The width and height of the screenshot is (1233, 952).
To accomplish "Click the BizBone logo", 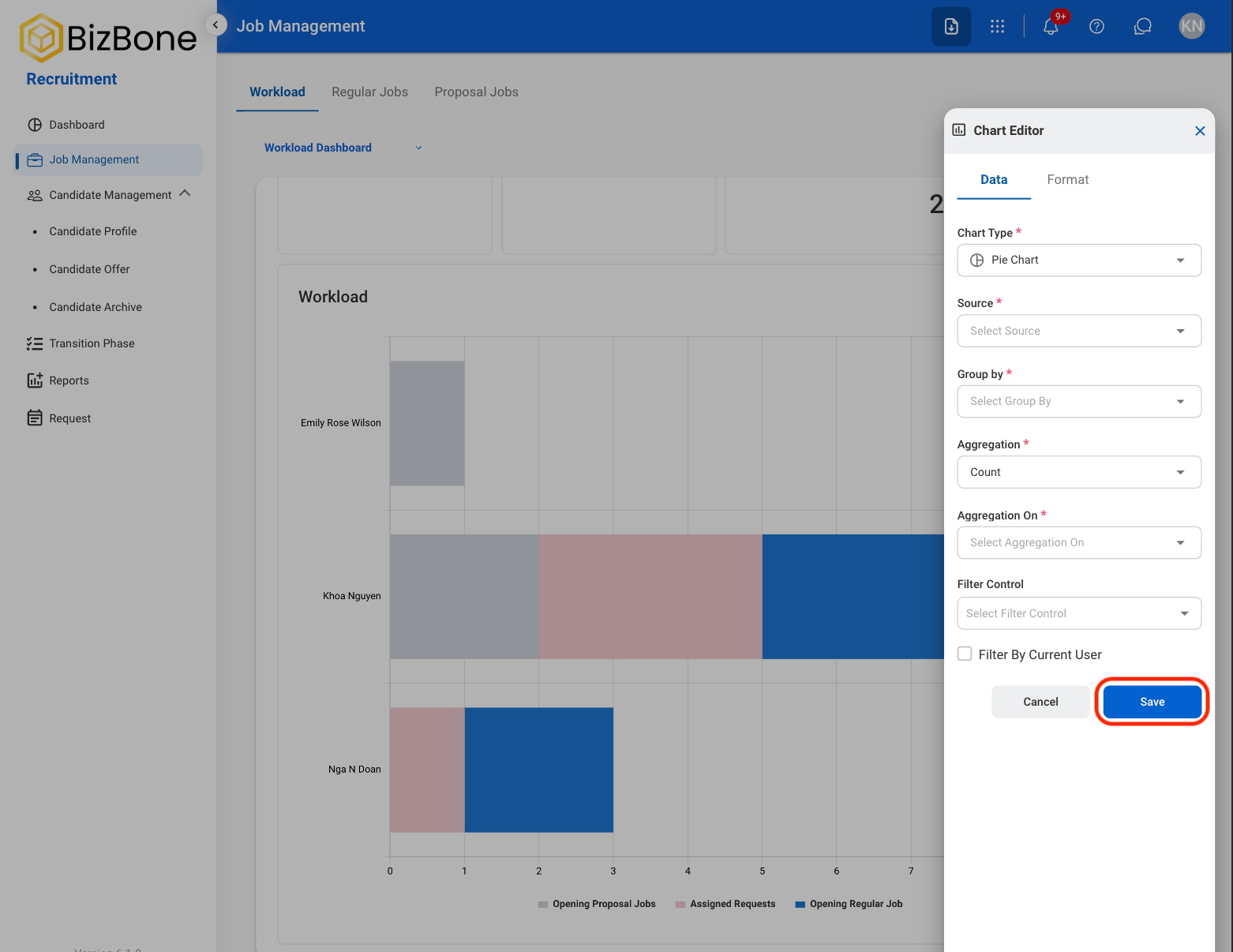I will (x=108, y=38).
